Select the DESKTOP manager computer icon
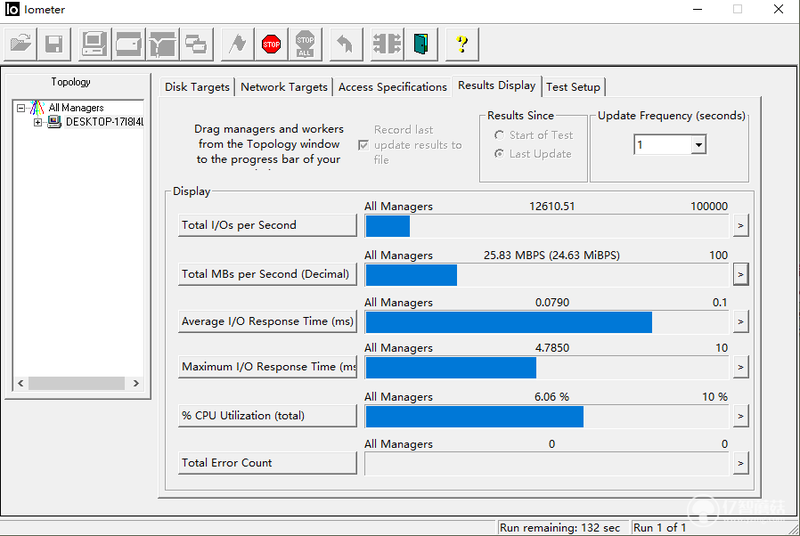Image resolution: width=800 pixels, height=536 pixels. [x=54, y=122]
